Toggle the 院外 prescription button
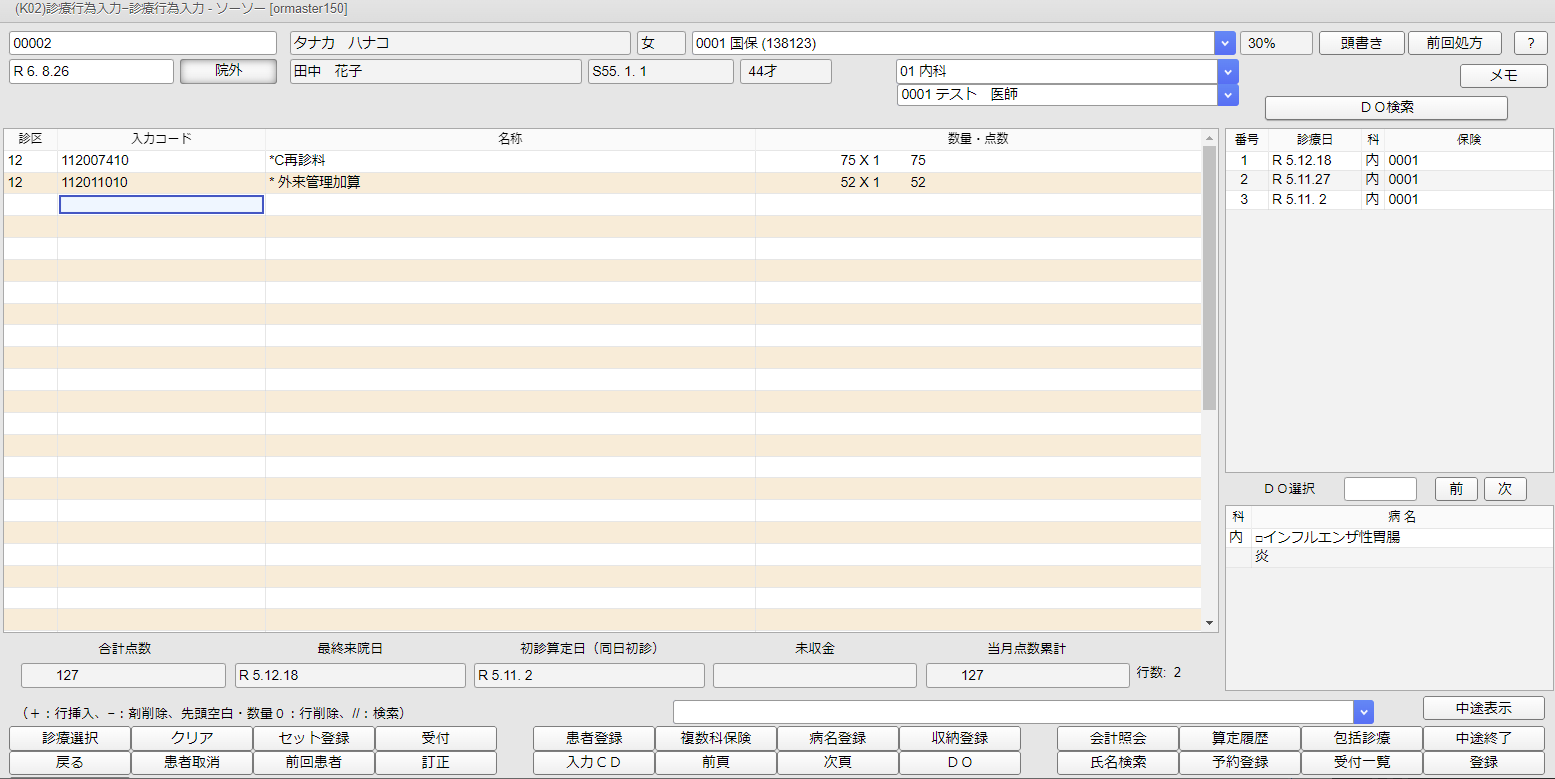The width and height of the screenshot is (1555, 779). click(228, 71)
